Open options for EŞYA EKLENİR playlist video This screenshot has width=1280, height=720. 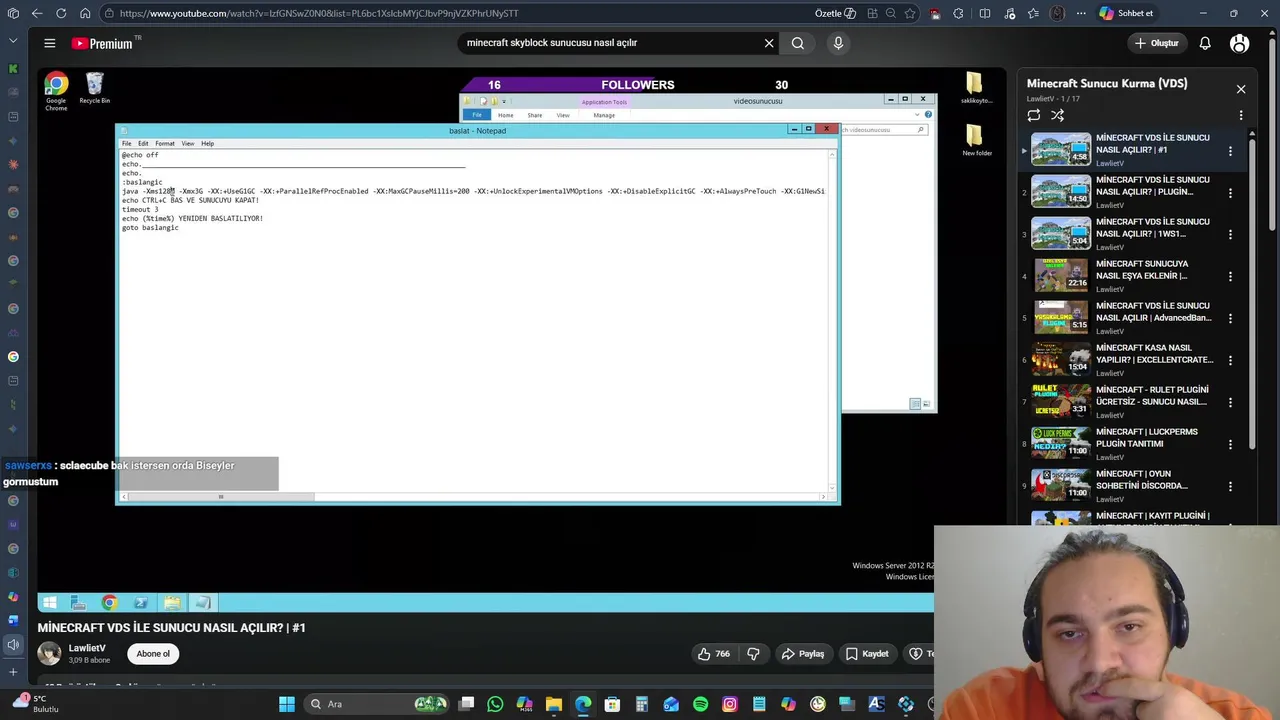tap(1230, 277)
